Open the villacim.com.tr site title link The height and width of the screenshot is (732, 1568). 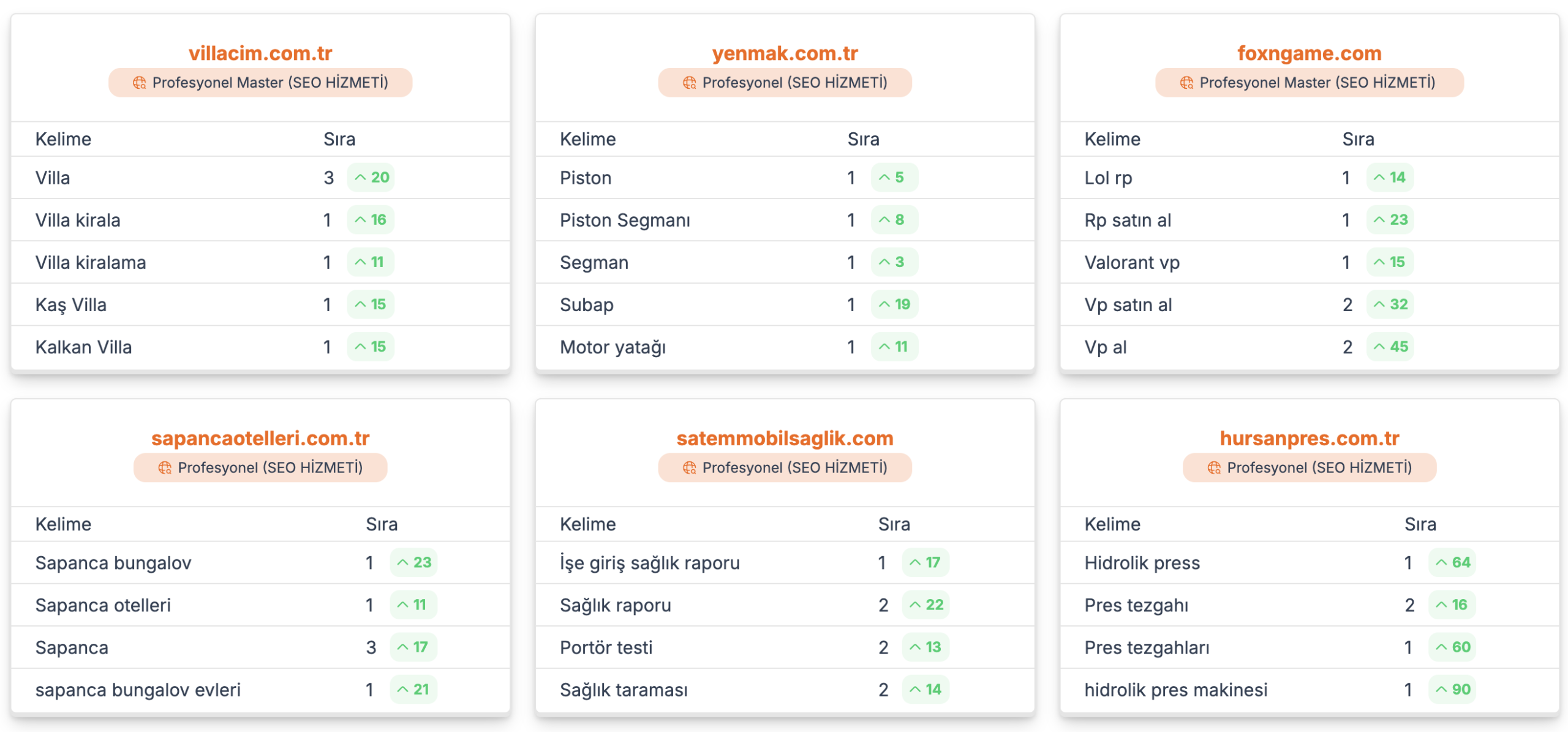[x=260, y=53]
